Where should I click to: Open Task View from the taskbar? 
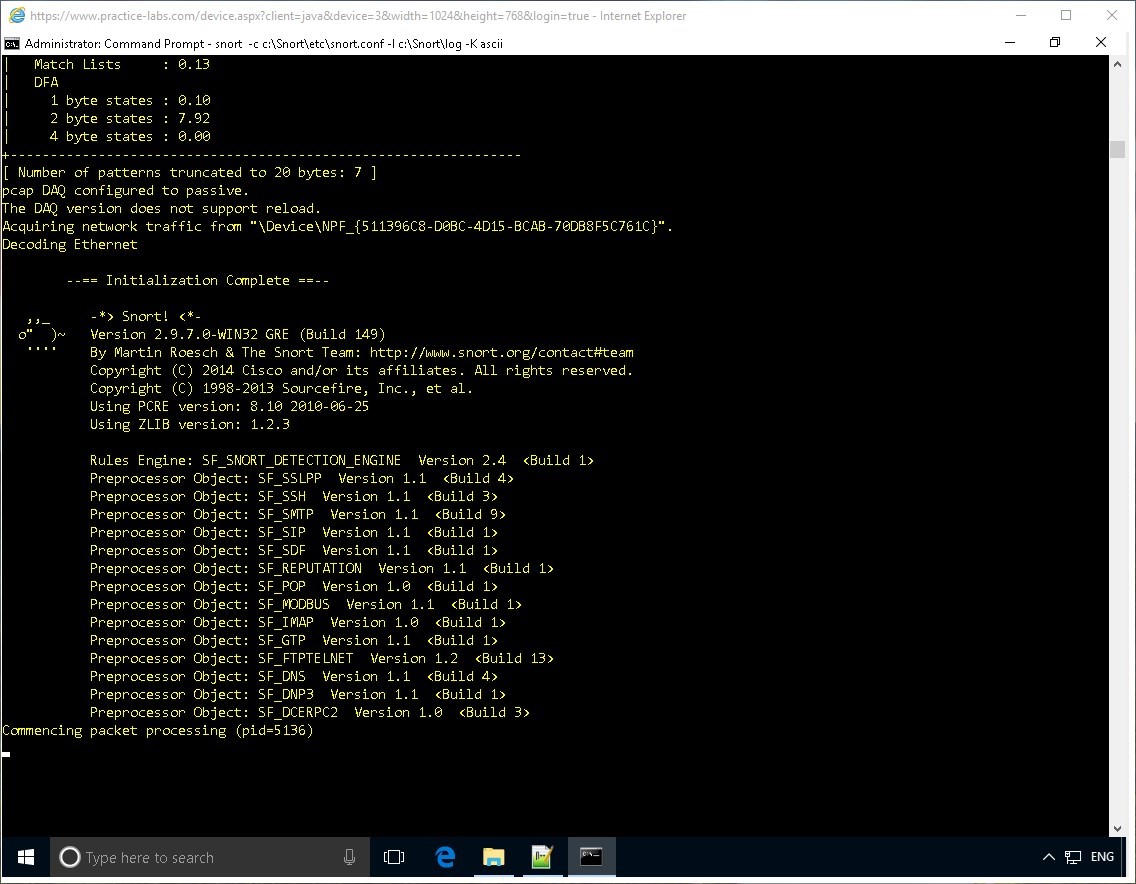tap(394, 857)
